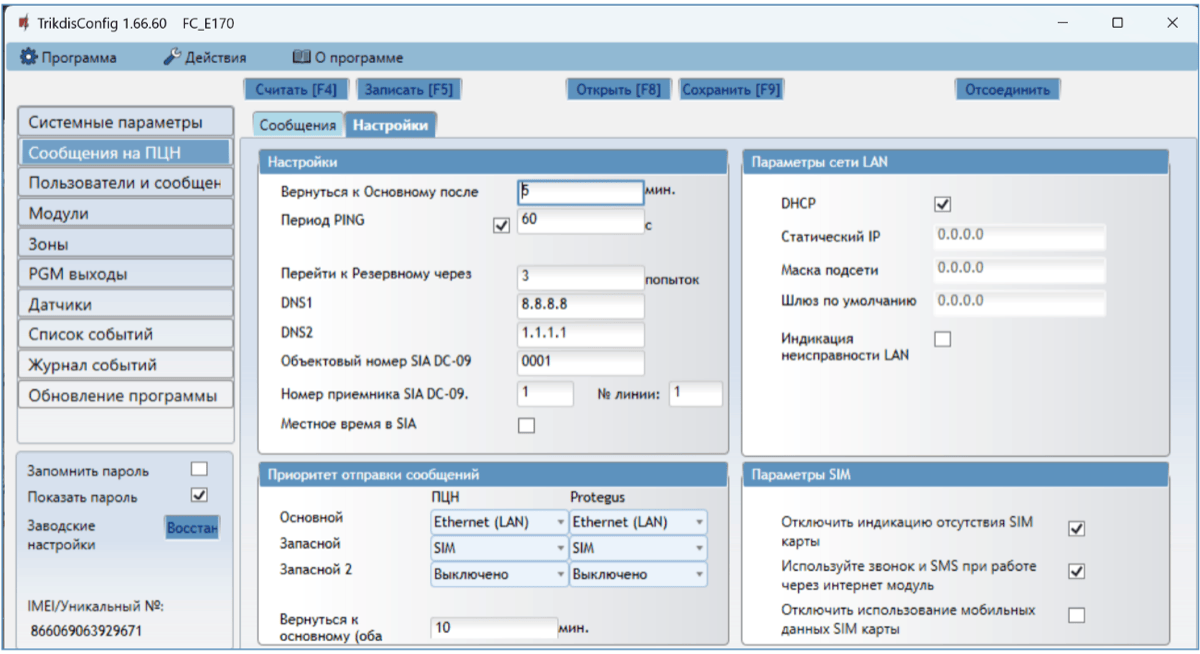Click the Считать [F4] button
Image resolution: width=1200 pixels, height=654 pixels.
click(295, 89)
